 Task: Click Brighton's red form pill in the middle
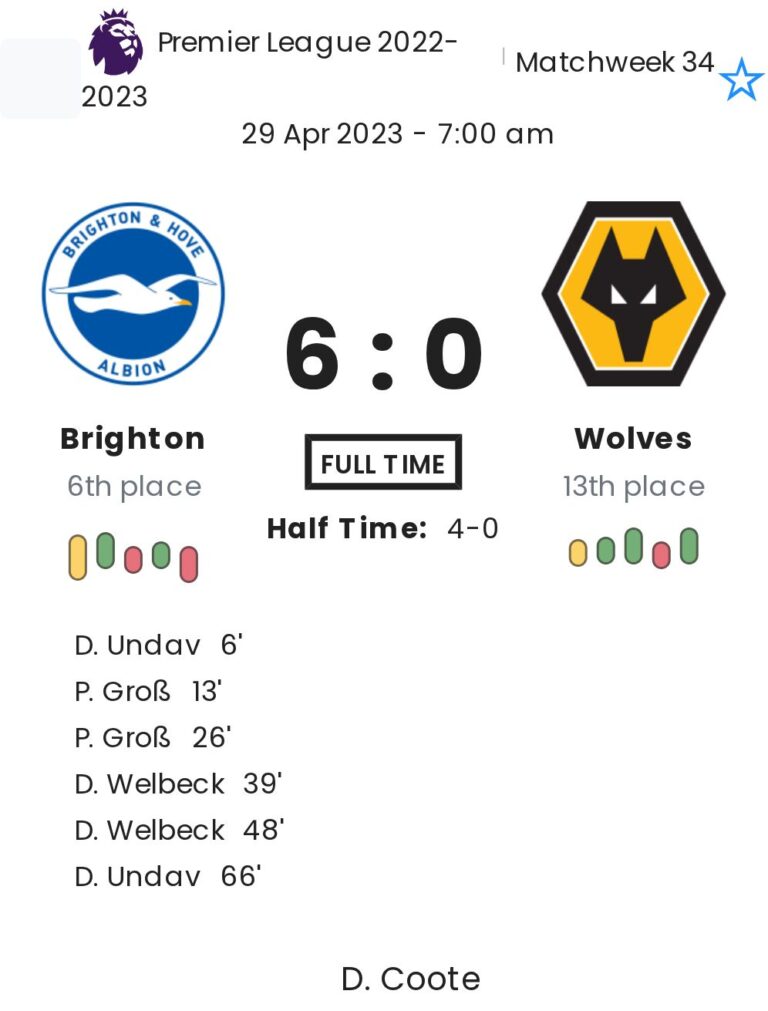[x=131, y=562]
